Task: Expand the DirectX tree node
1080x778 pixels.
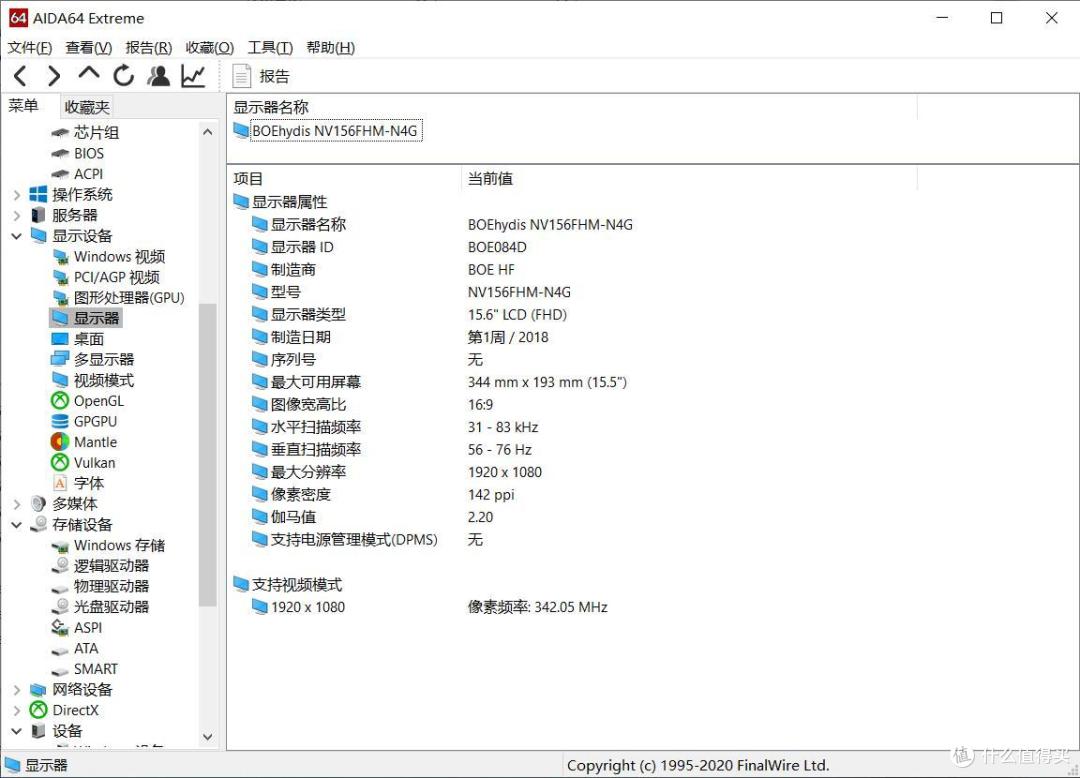Action: (17, 711)
